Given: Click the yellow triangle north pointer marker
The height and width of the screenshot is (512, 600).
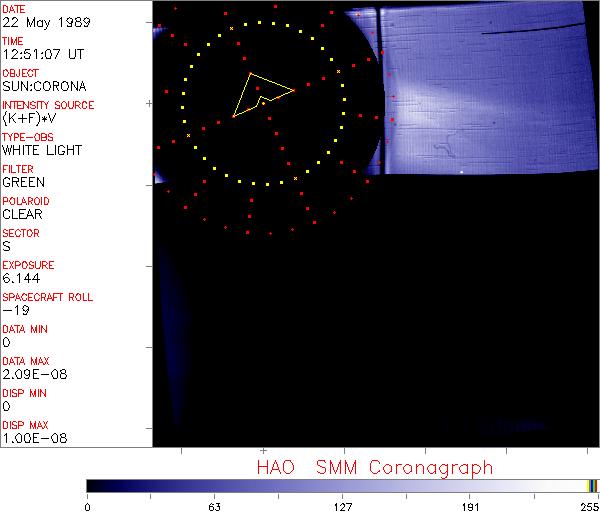Looking at the screenshot, I should (x=258, y=92).
